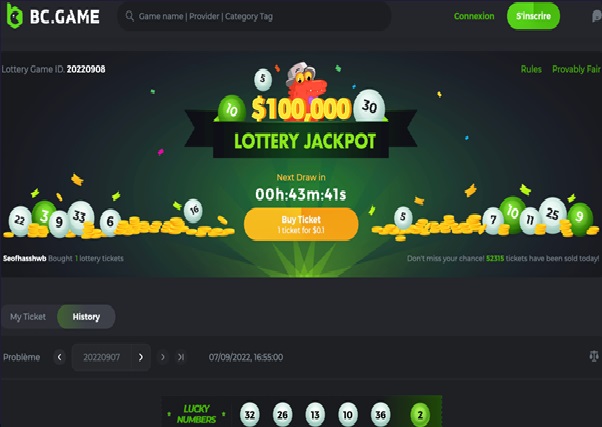Screen dimensions: 602x427
Task: Go to previous lottery draw arrow
Action: click(x=60, y=357)
